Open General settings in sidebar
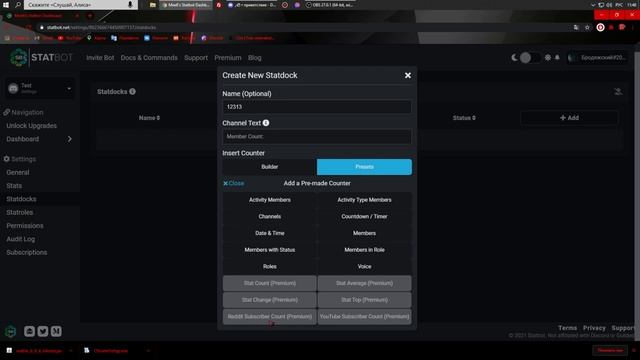This screenshot has width=640, height=360. pyautogui.click(x=18, y=173)
